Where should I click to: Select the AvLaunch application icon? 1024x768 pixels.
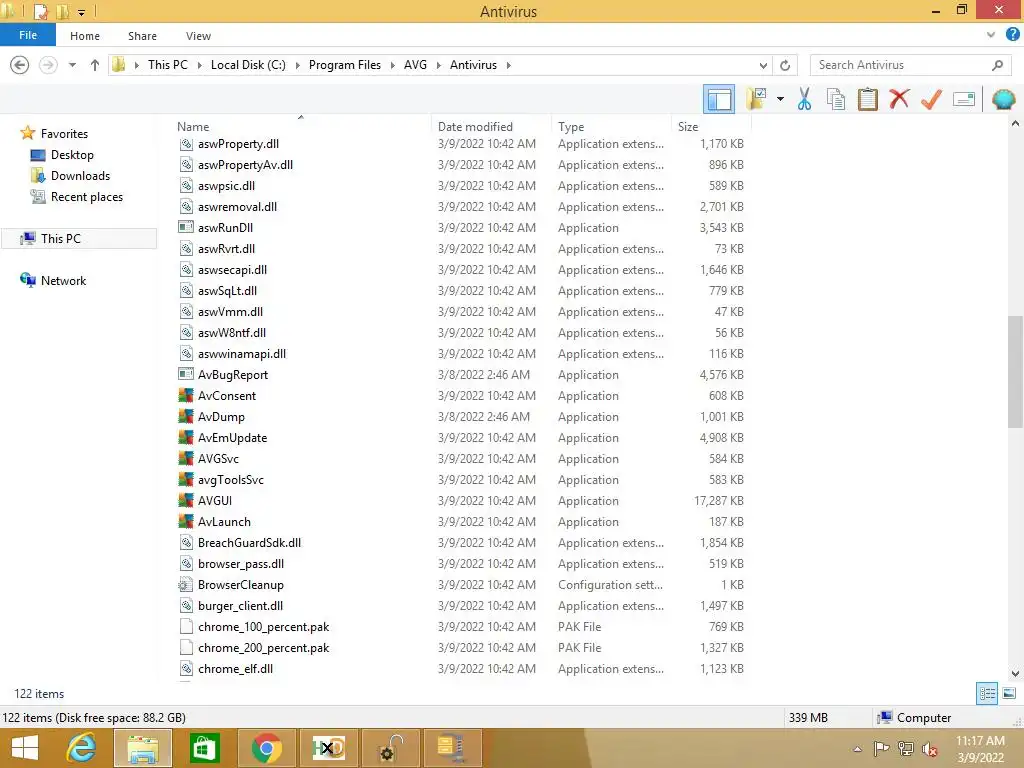pyautogui.click(x=186, y=522)
